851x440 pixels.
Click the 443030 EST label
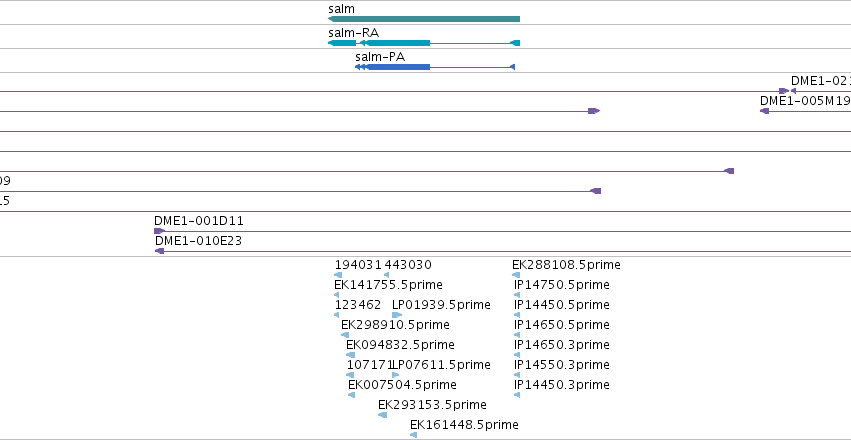pos(408,265)
